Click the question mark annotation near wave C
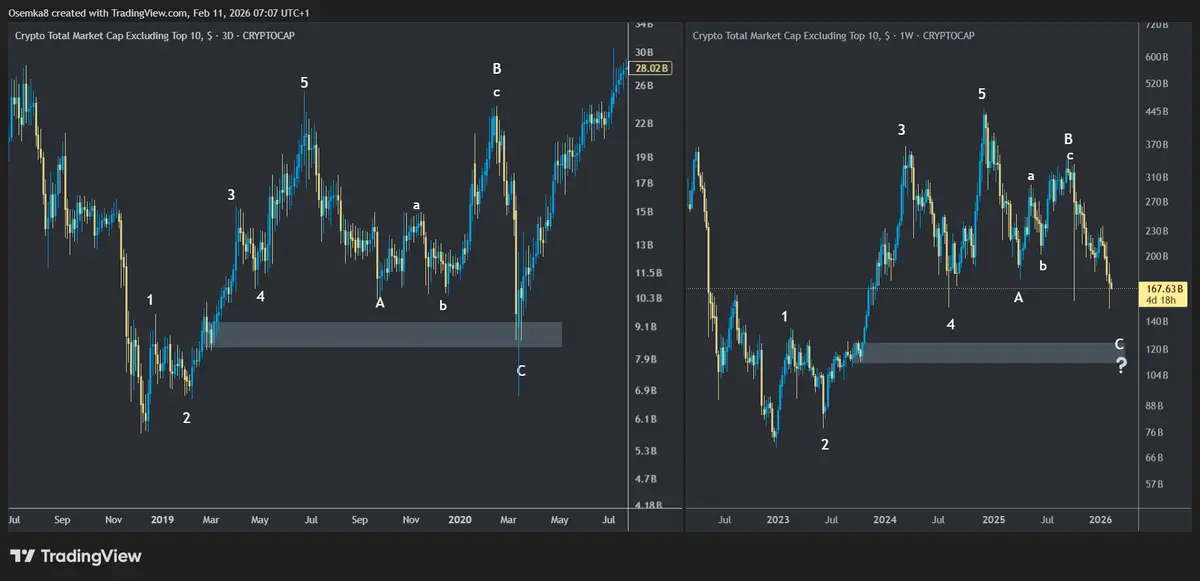1200x581 pixels. [1121, 367]
